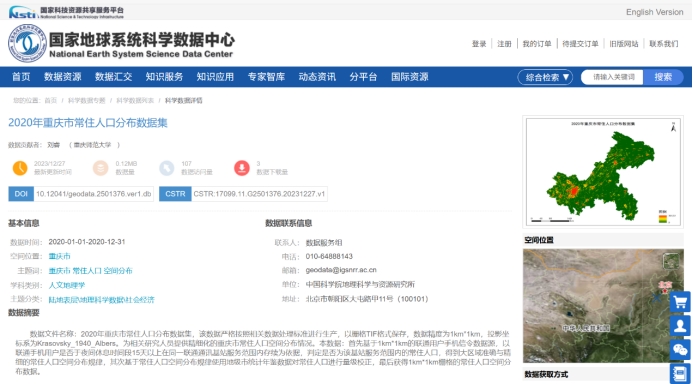Viewport: 693px width, 384px height.
Task: Click the data visits icon
Action: point(167,168)
